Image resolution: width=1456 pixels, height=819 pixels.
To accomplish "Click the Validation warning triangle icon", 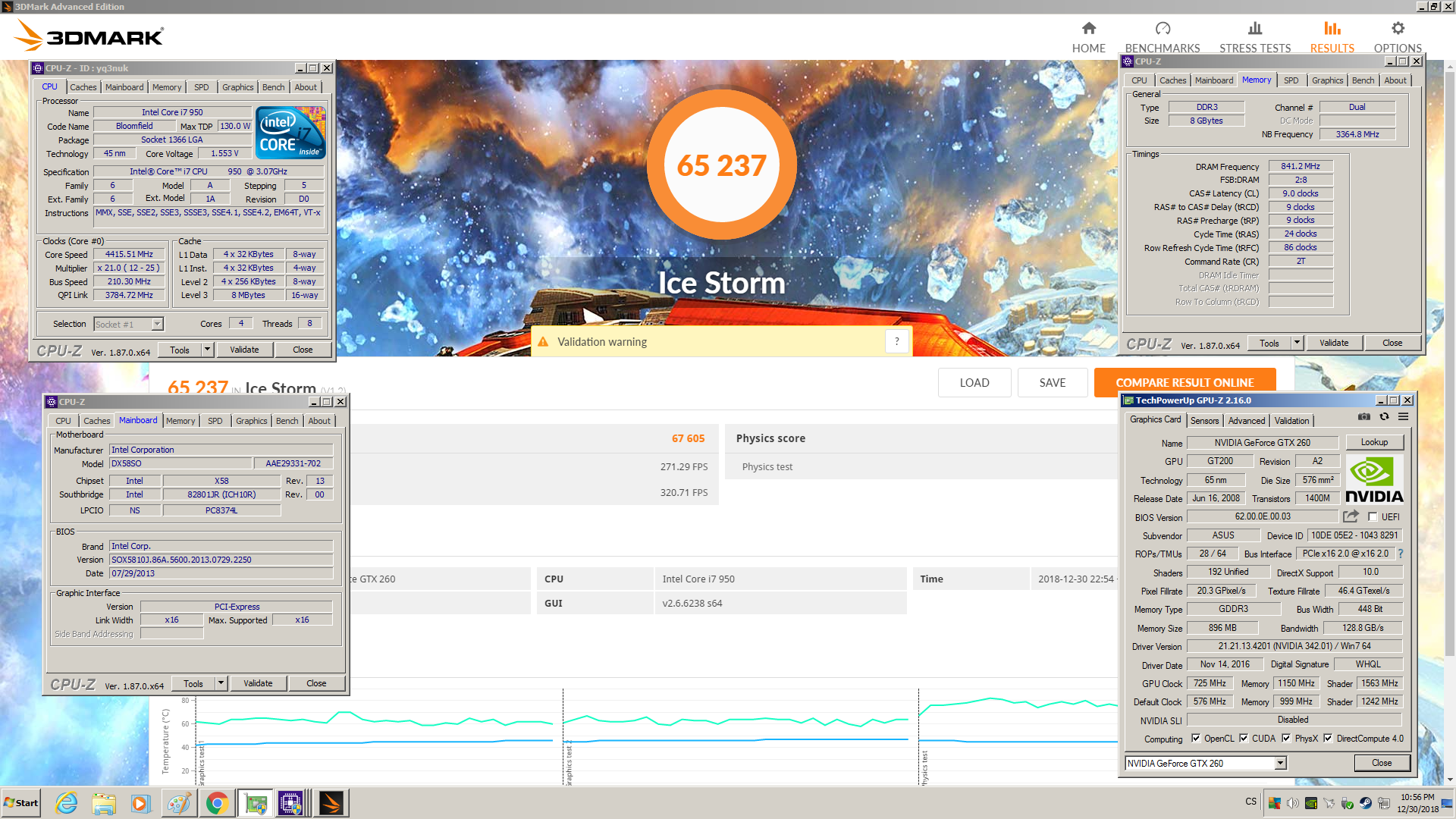I will point(543,342).
